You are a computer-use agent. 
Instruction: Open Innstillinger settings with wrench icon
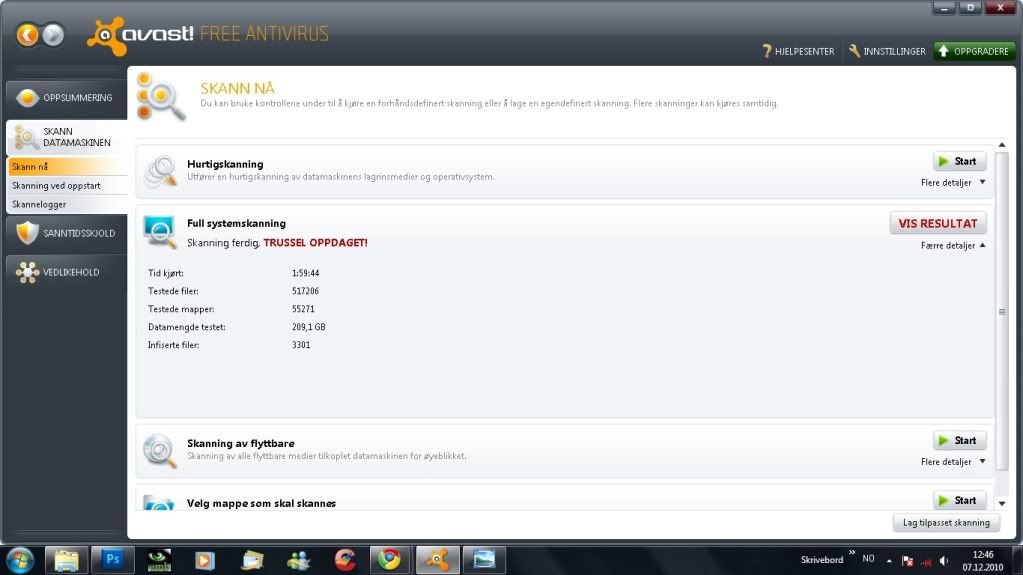point(886,51)
